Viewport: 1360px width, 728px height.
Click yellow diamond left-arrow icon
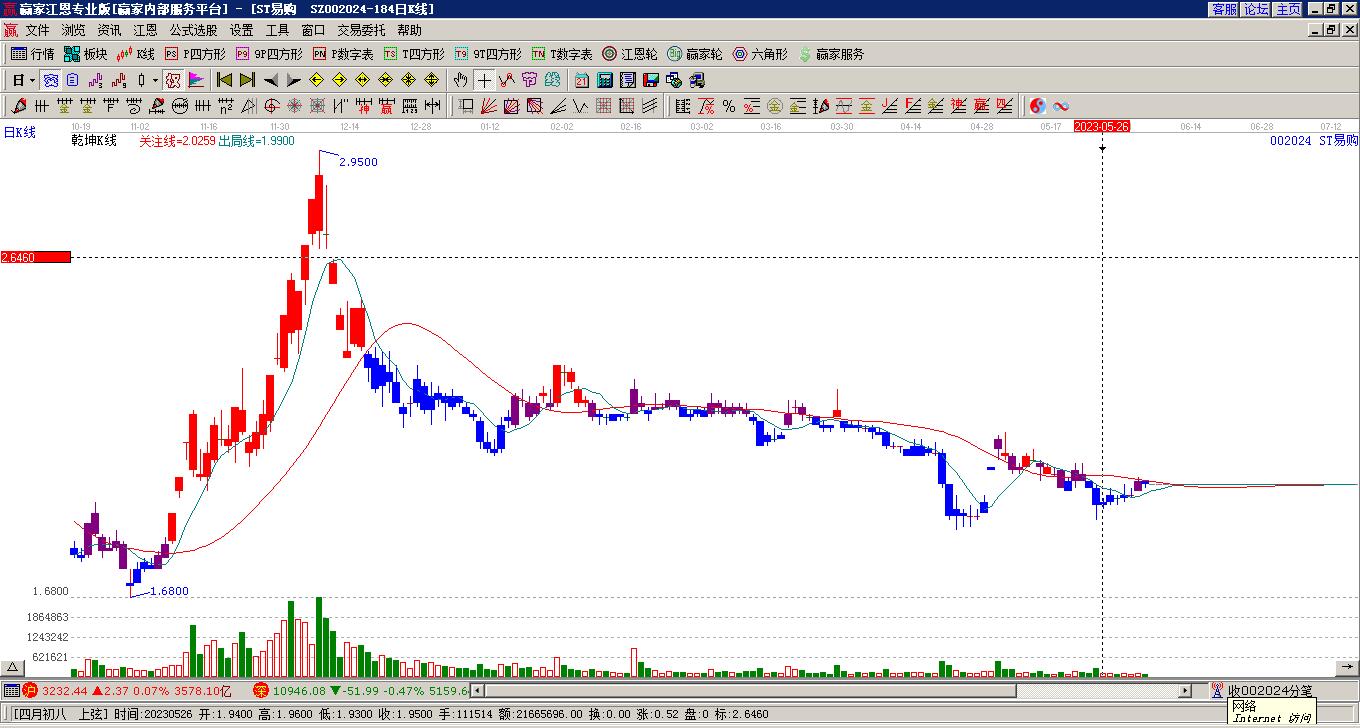tap(317, 80)
